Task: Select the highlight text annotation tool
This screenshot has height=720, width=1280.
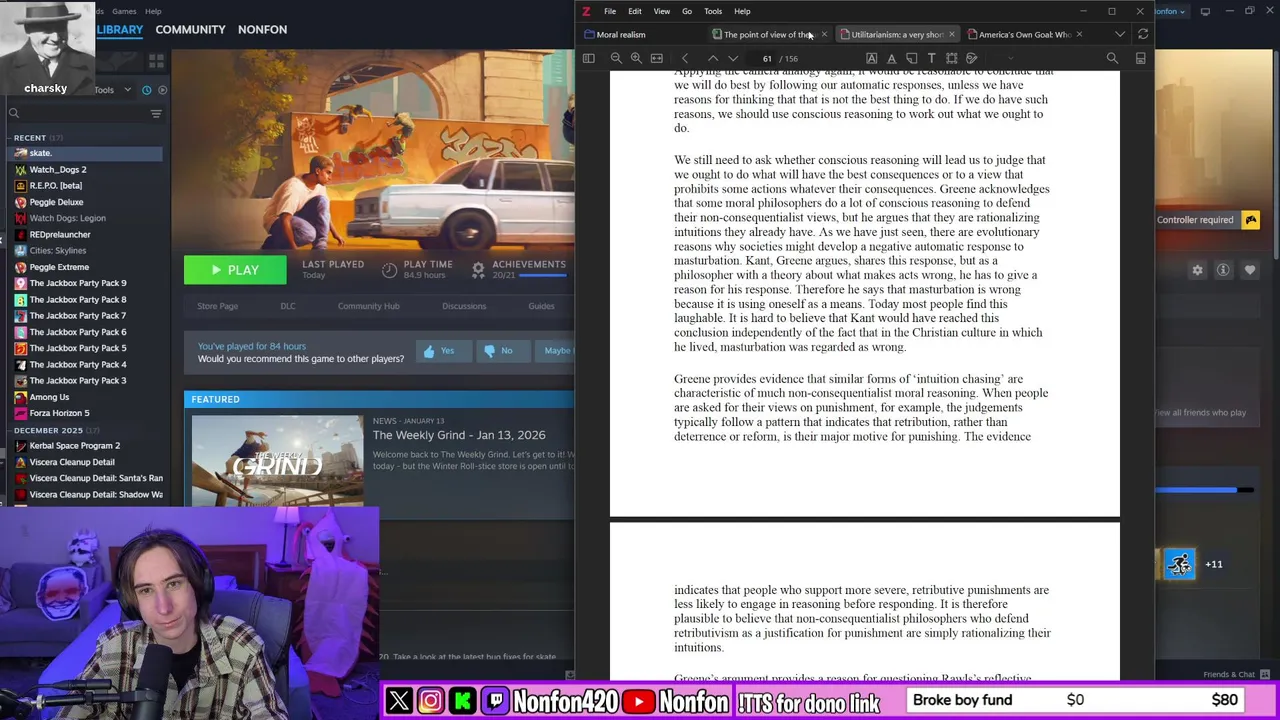Action: click(x=872, y=58)
